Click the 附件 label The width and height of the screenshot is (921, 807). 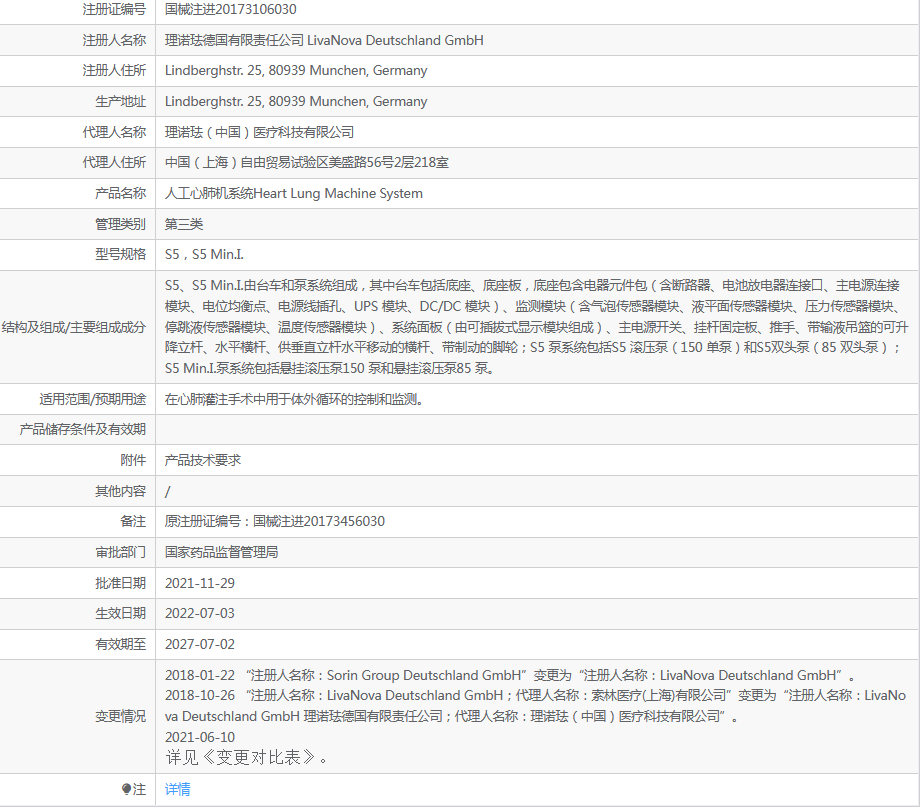point(133,460)
